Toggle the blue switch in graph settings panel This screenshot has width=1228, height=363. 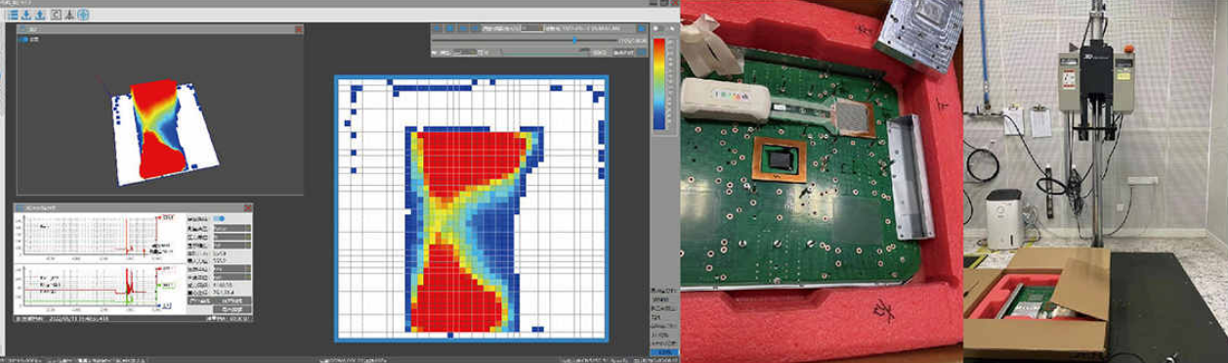click(219, 218)
